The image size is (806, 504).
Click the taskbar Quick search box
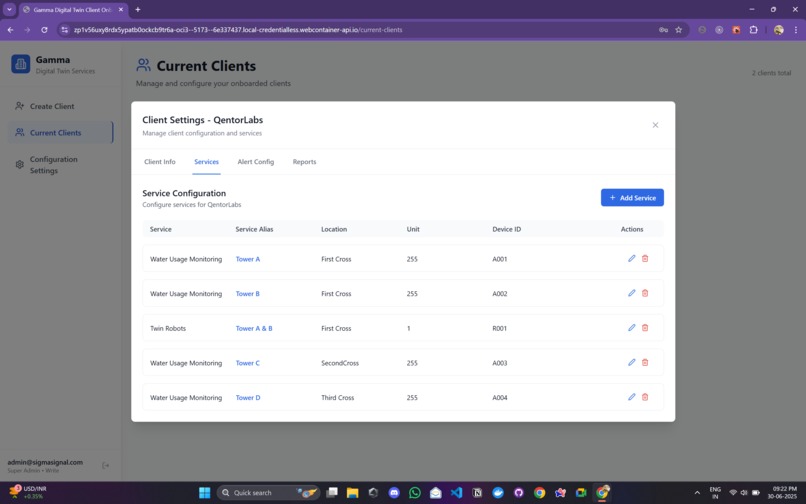coord(268,492)
